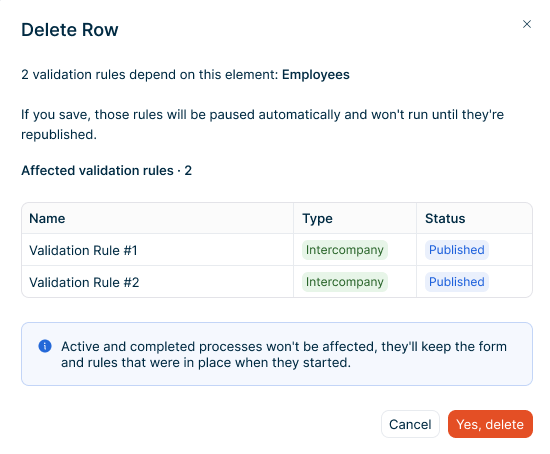
Task: Click the paused automatically warning paragraph
Action: (262, 125)
